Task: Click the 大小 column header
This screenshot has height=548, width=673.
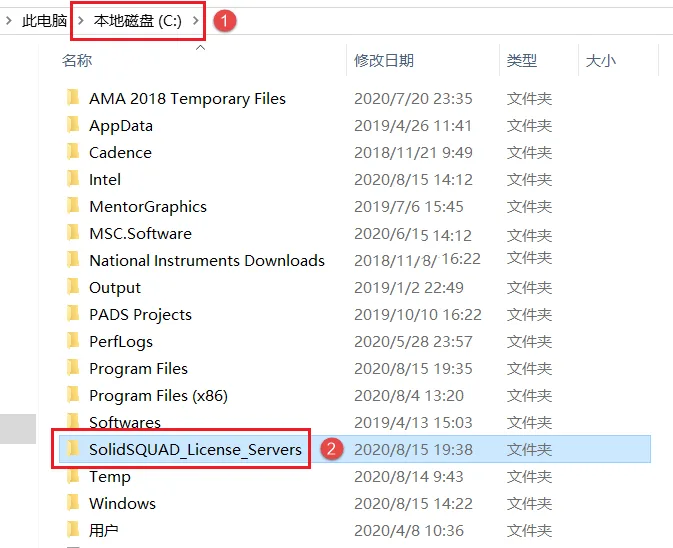Action: 600,61
